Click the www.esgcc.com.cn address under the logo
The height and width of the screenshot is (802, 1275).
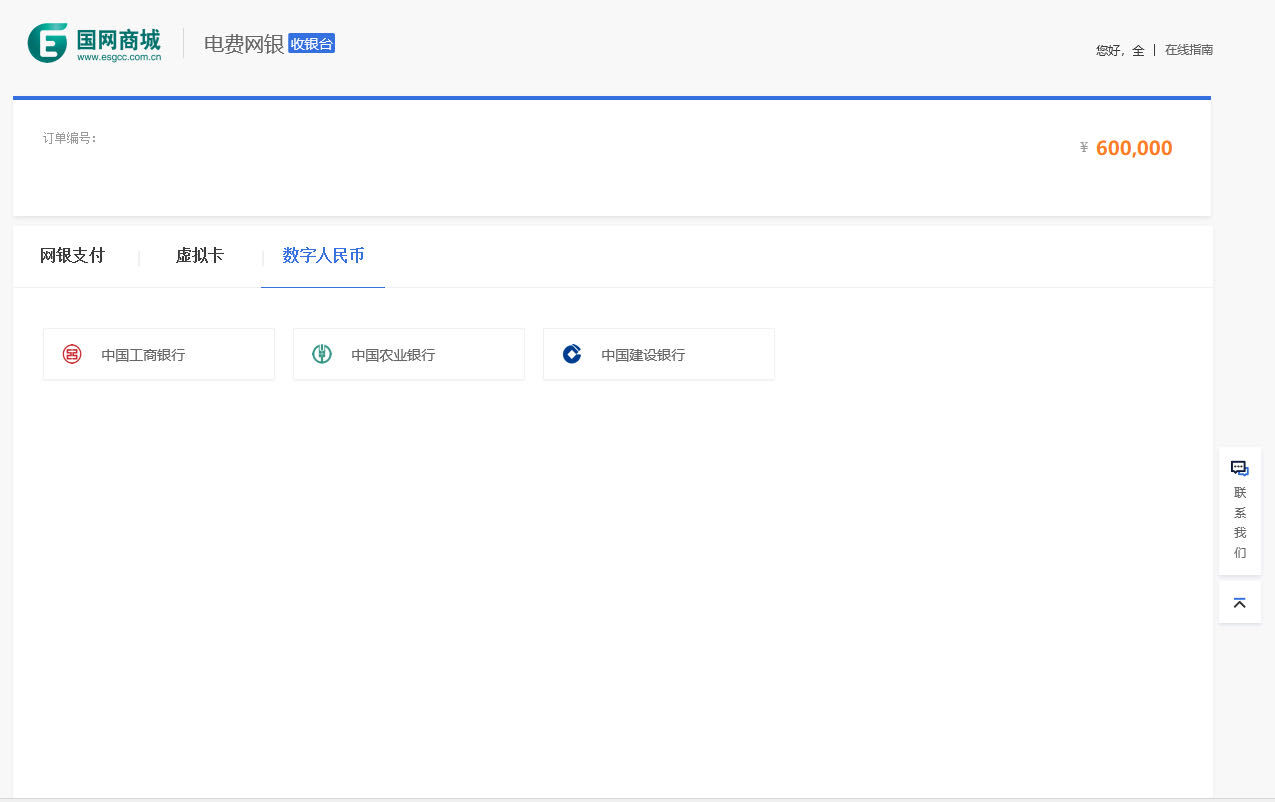pyautogui.click(x=119, y=58)
